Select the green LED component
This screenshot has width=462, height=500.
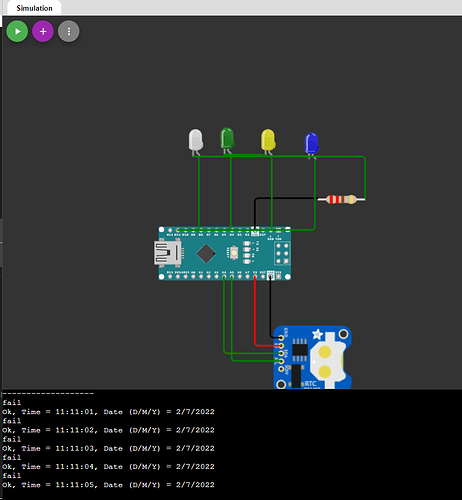coord(227,138)
